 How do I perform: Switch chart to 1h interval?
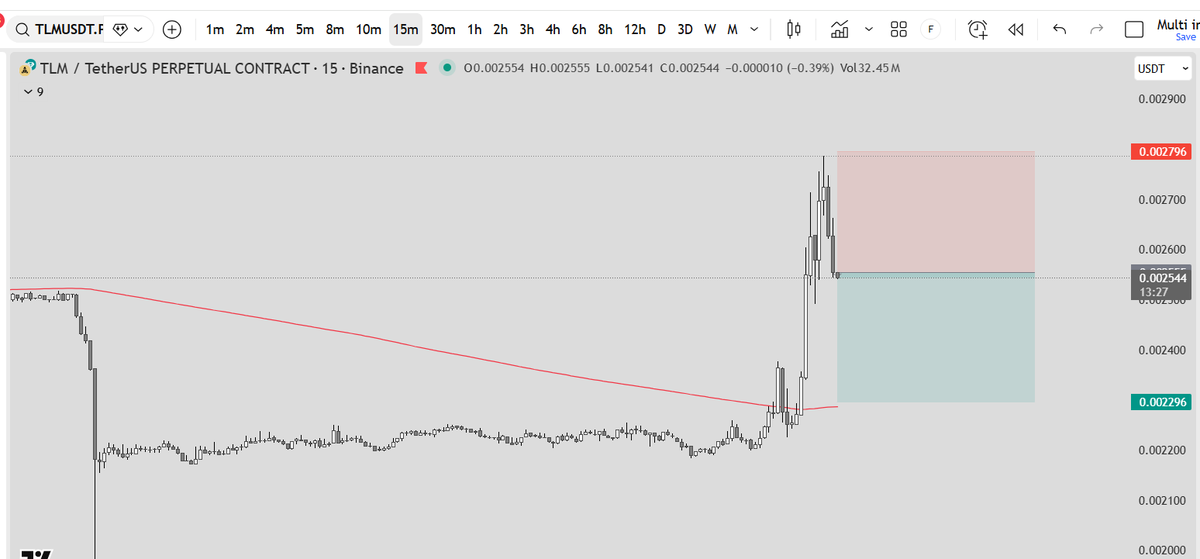click(474, 30)
